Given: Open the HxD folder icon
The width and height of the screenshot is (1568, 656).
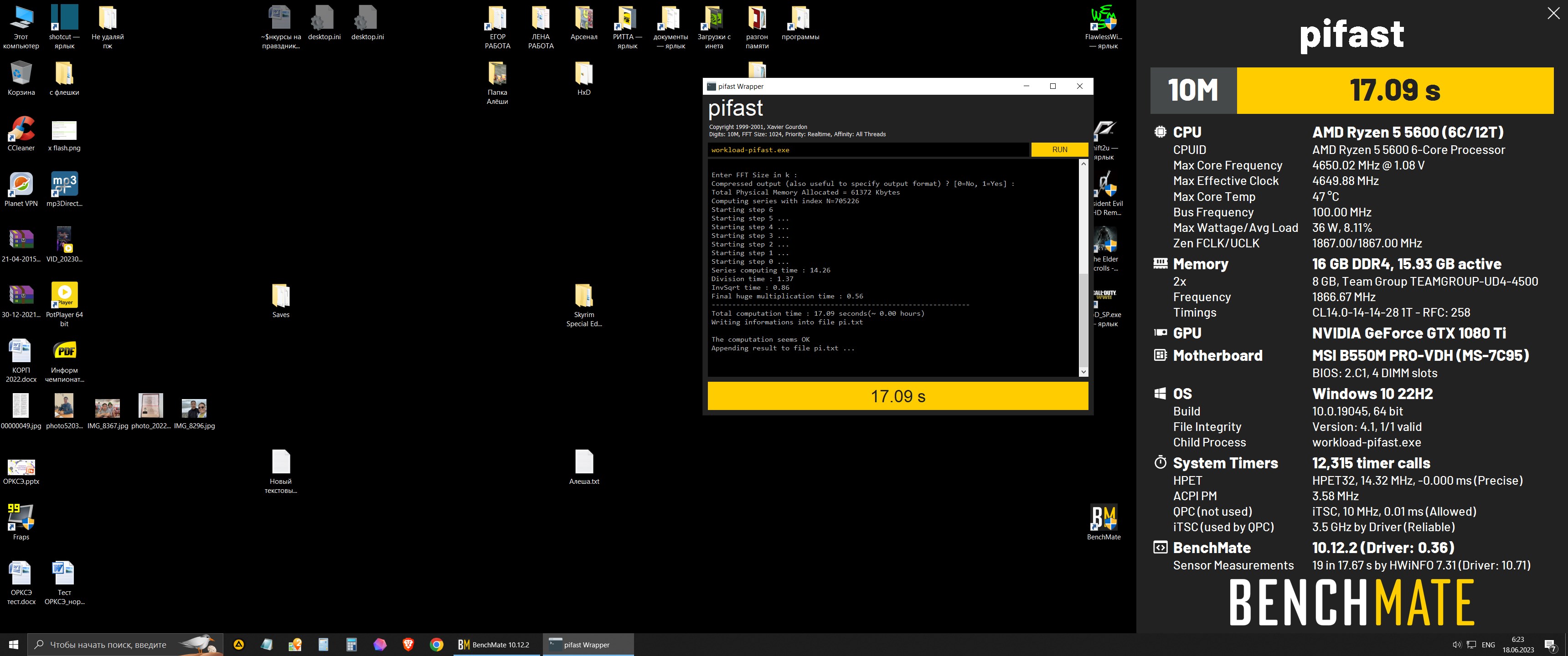Looking at the screenshot, I should coord(584,78).
